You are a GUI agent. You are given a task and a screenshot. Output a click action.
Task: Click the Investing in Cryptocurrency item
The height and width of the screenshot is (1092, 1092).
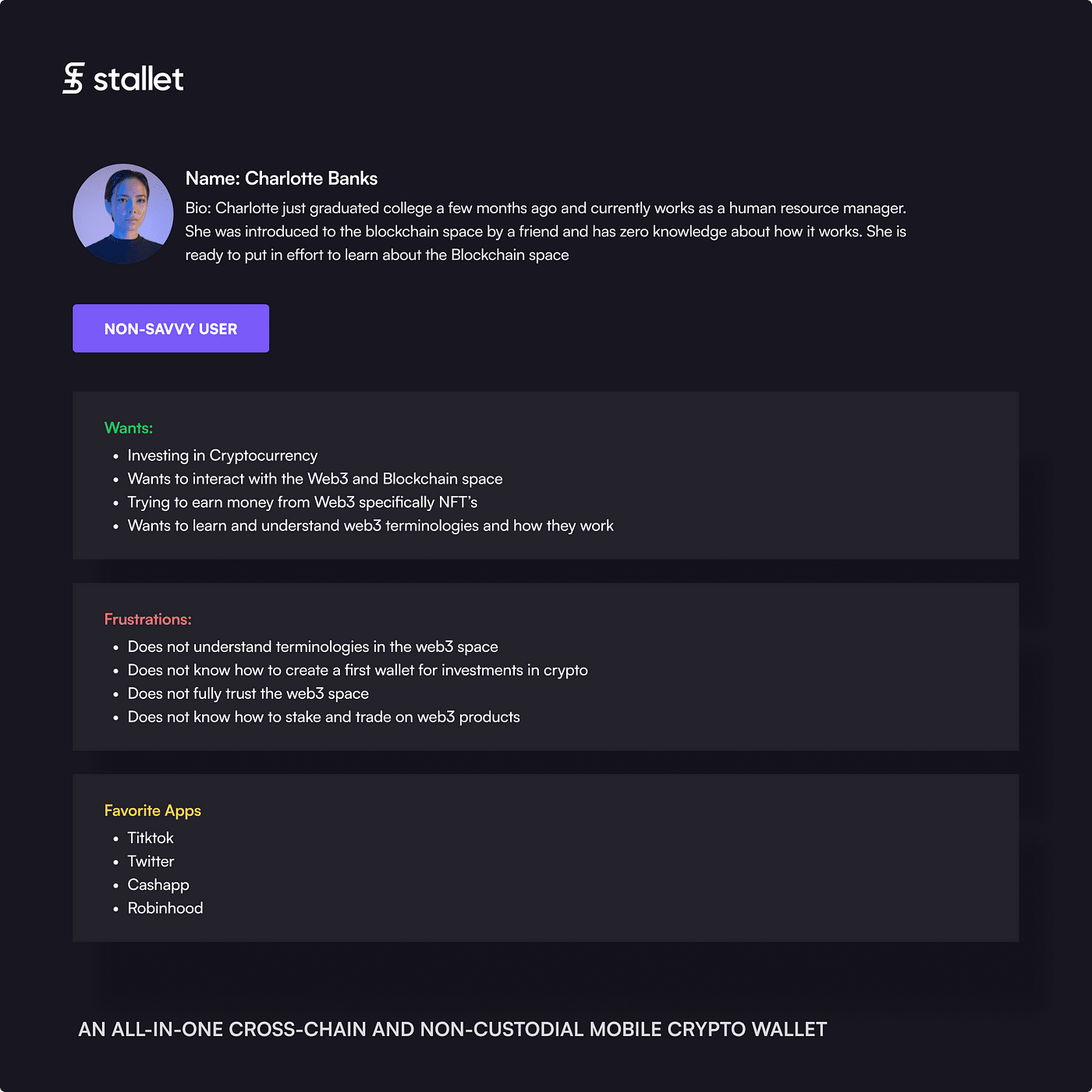(222, 456)
